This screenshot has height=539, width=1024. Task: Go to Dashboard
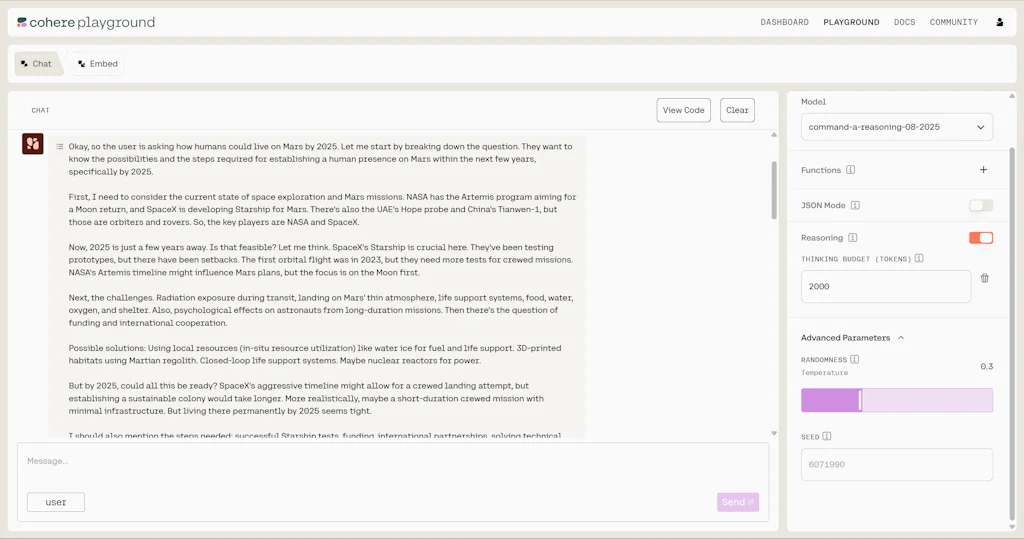point(784,22)
